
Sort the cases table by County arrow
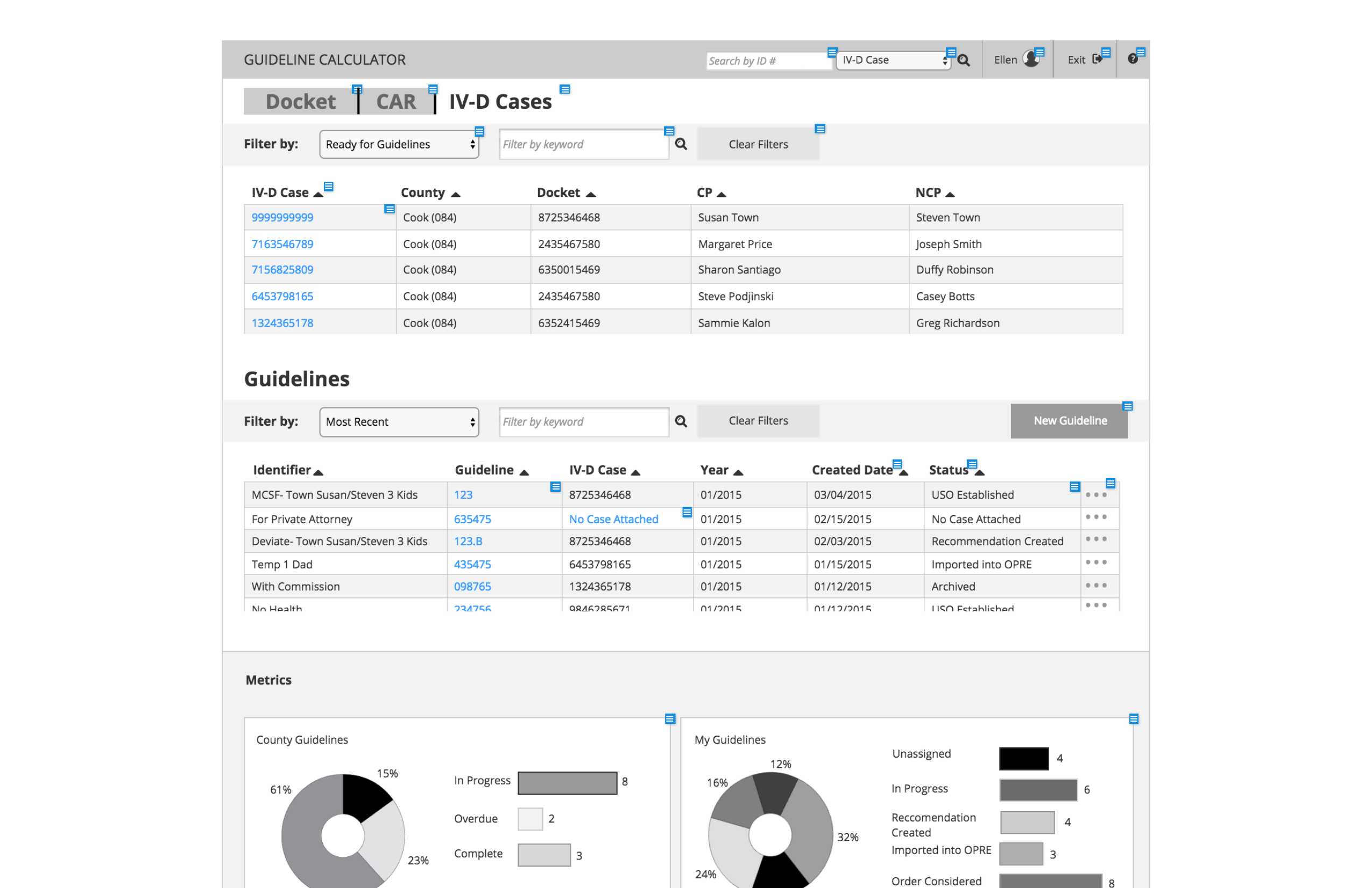(x=455, y=194)
